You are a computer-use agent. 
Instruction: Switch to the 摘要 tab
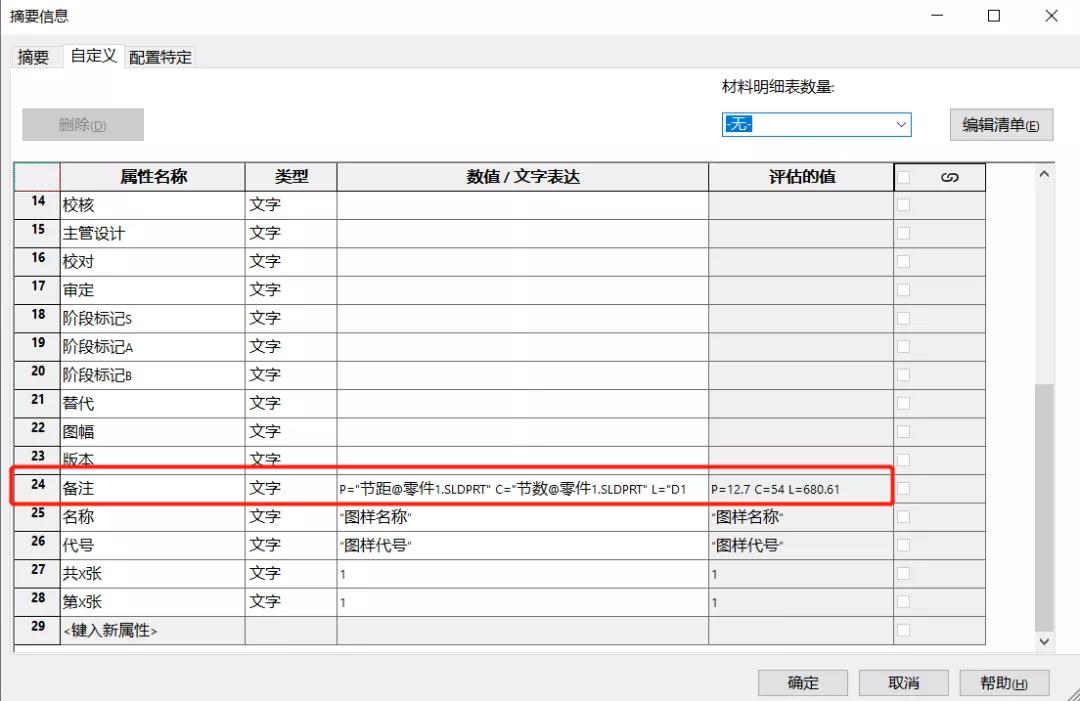(35, 57)
